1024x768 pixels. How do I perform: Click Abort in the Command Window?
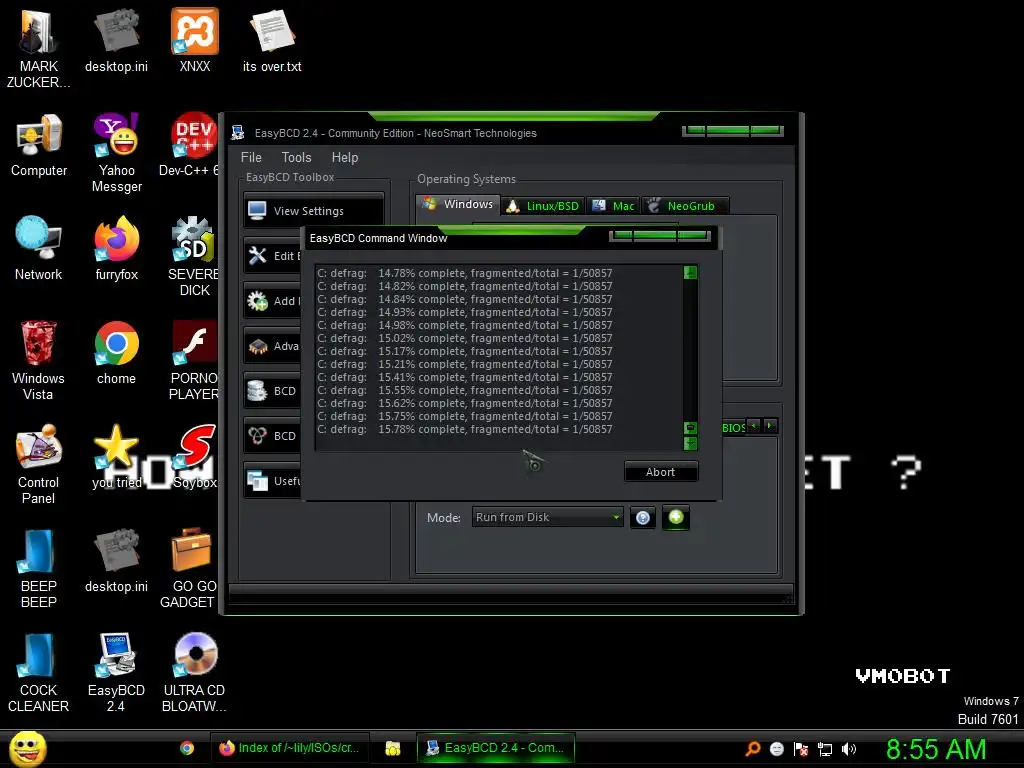click(660, 472)
